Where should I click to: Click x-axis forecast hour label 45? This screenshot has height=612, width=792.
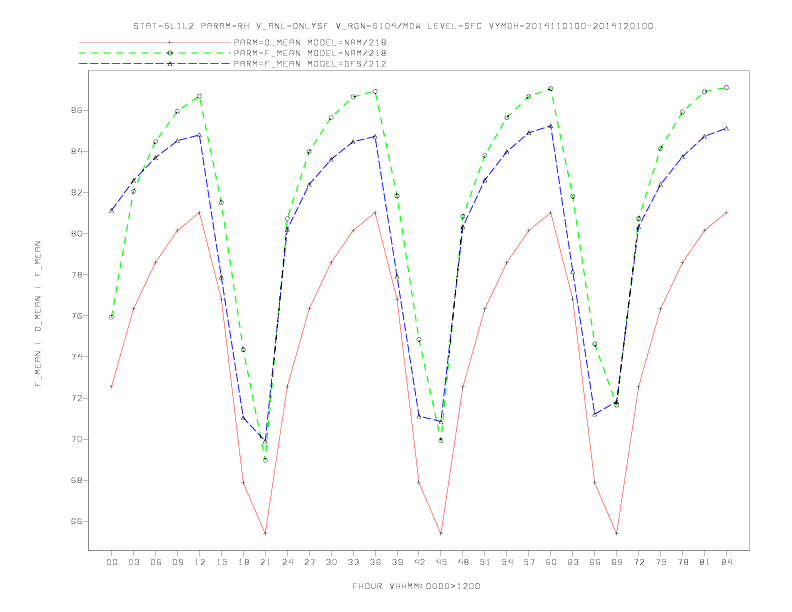441,562
